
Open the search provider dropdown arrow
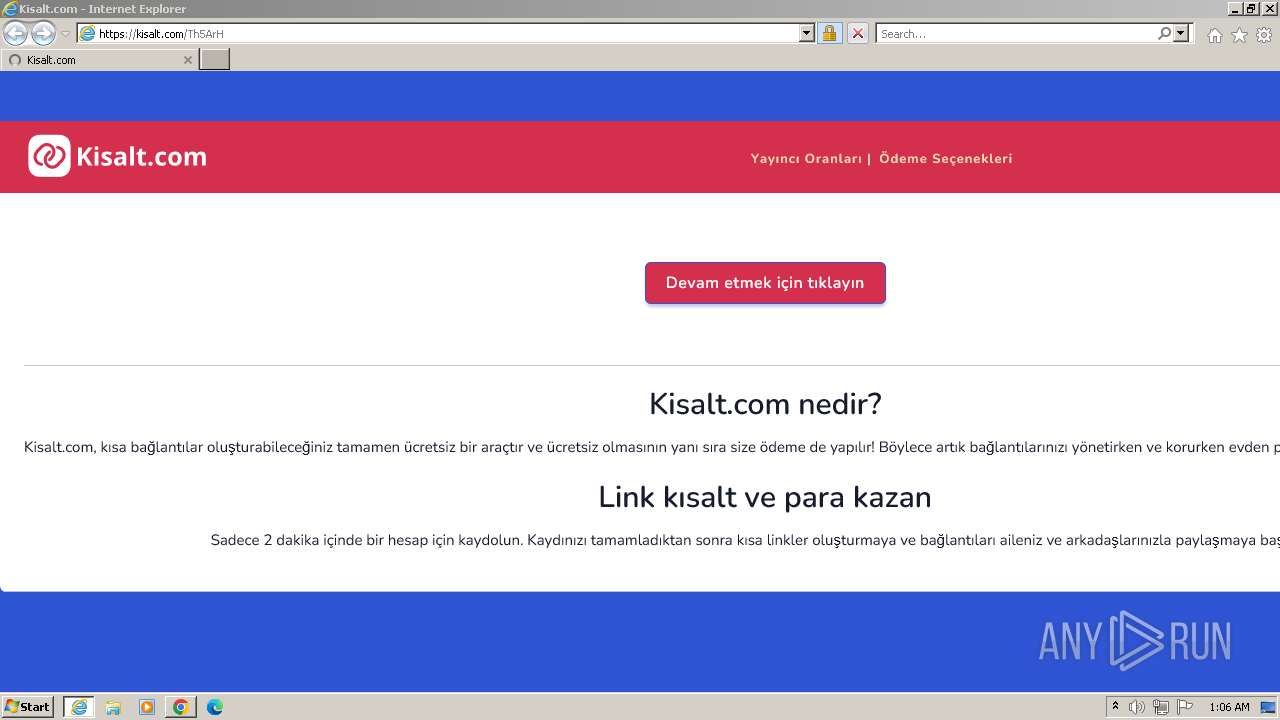[x=1181, y=34]
